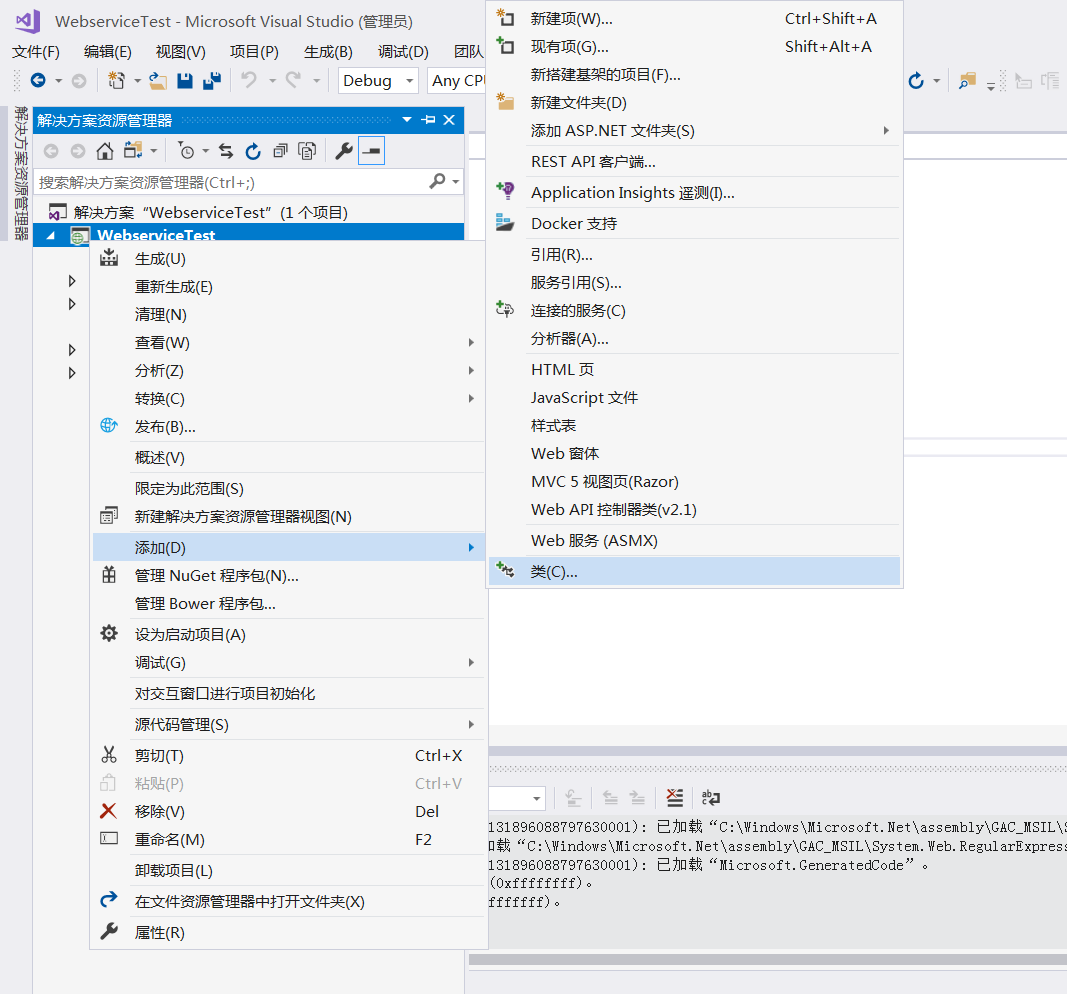Click 管理 NuGet 程序包(N)... entry
1067x994 pixels.
click(288, 576)
